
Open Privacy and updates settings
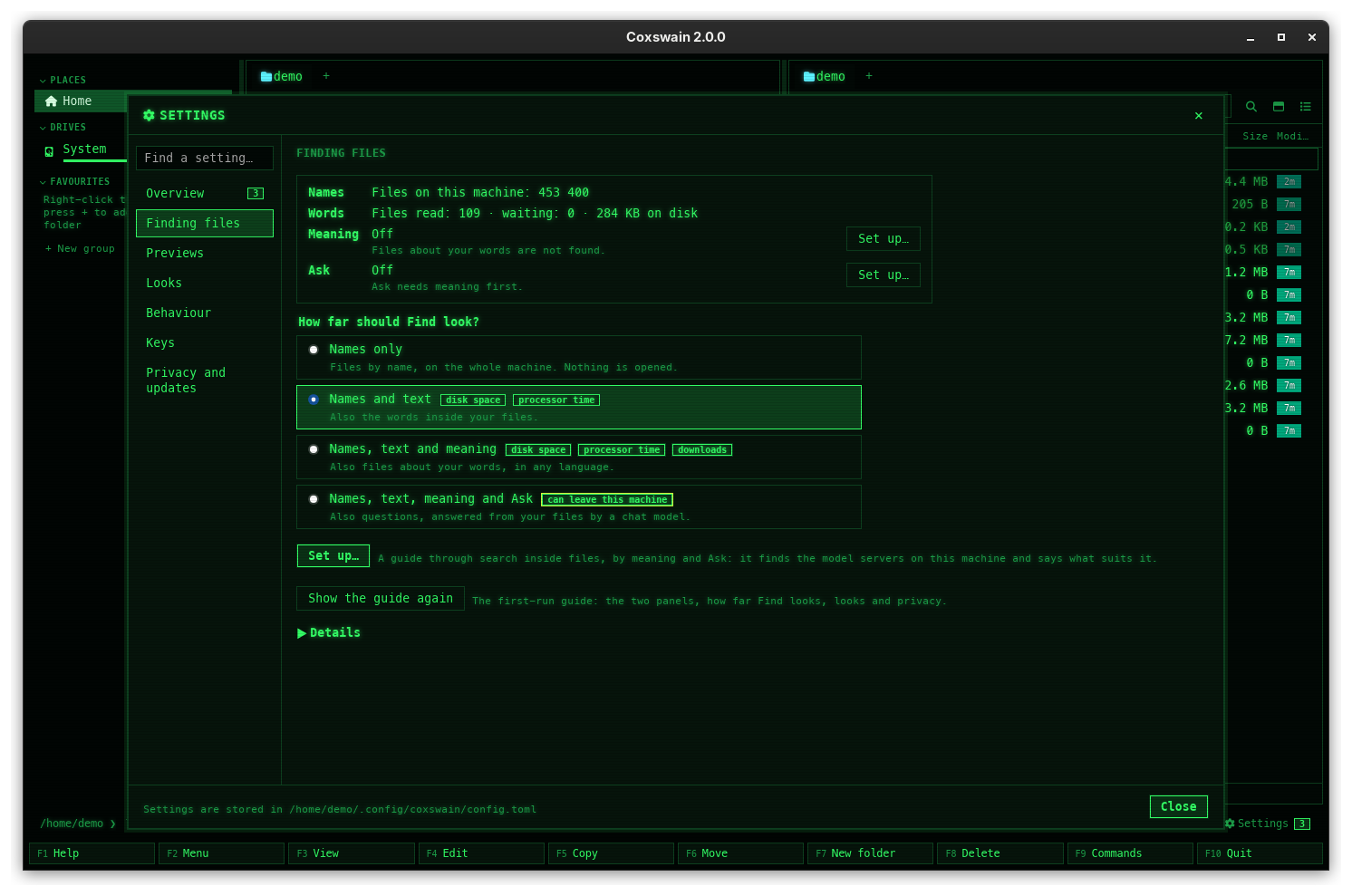click(x=205, y=381)
